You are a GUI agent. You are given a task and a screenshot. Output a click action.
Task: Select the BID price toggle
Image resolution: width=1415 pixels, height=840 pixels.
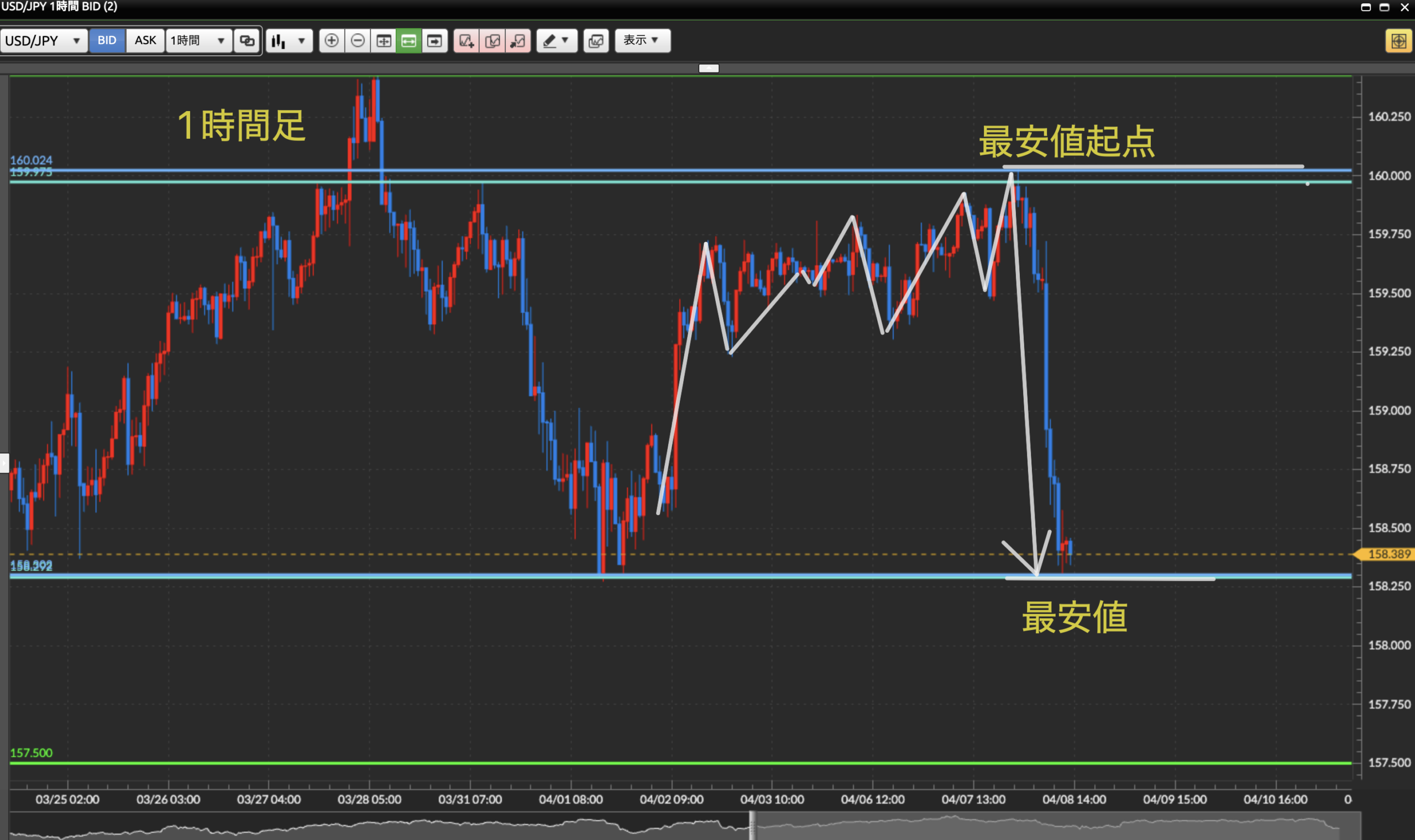tap(107, 41)
